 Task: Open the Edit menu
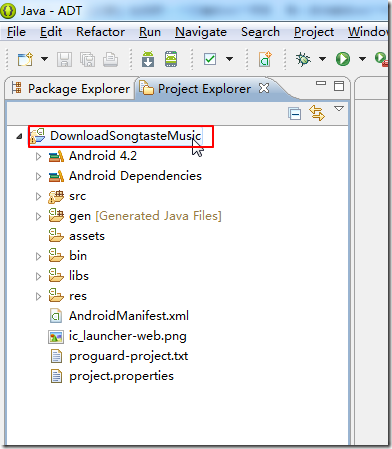click(51, 32)
